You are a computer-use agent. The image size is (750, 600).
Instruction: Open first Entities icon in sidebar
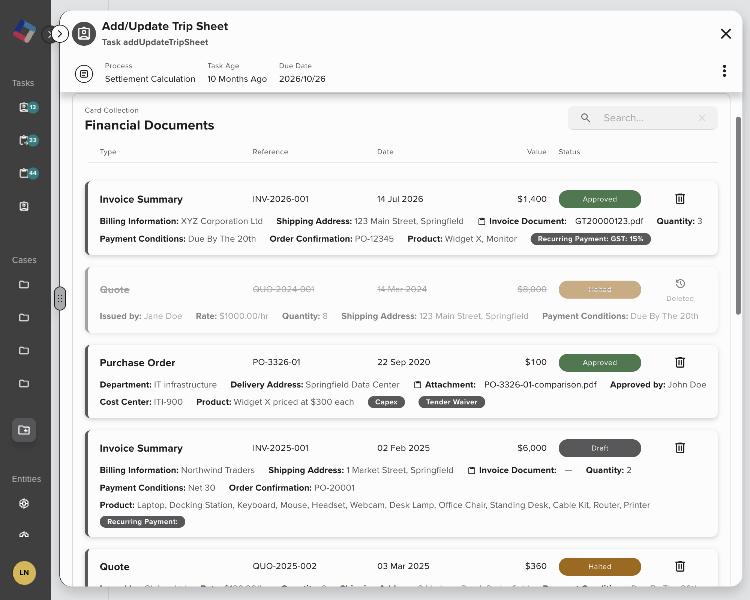click(x=24, y=503)
